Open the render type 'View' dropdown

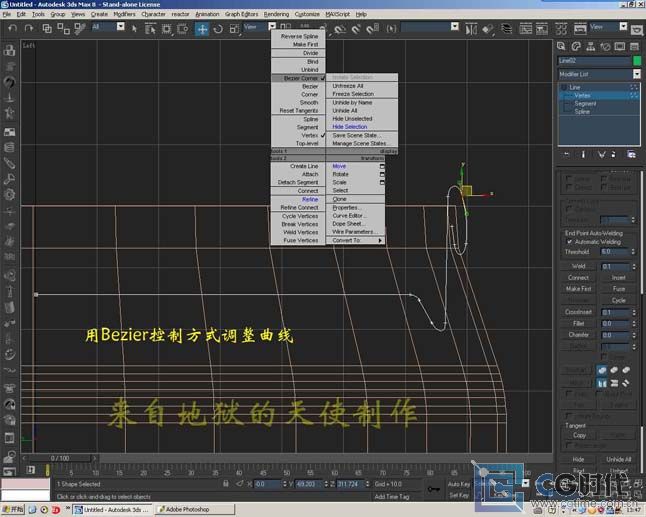pyautogui.click(x=623, y=27)
